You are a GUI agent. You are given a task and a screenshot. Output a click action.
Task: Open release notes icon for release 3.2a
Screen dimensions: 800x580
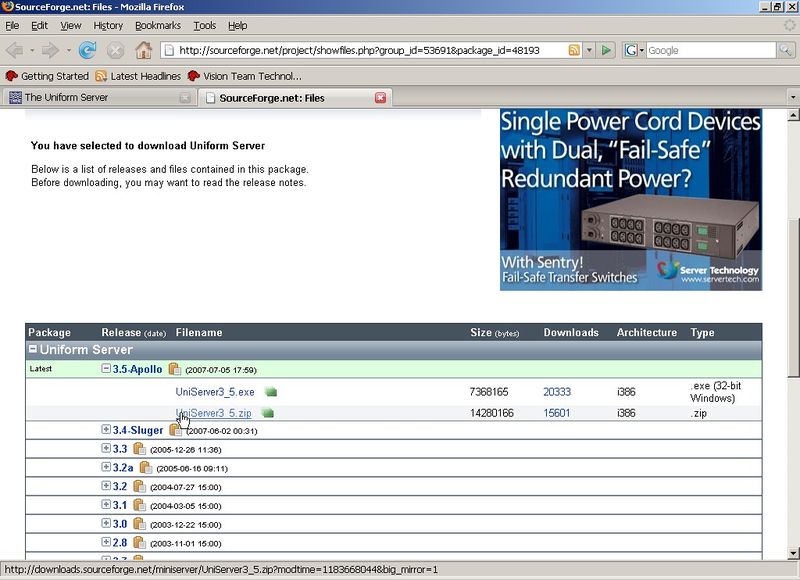[x=145, y=467]
